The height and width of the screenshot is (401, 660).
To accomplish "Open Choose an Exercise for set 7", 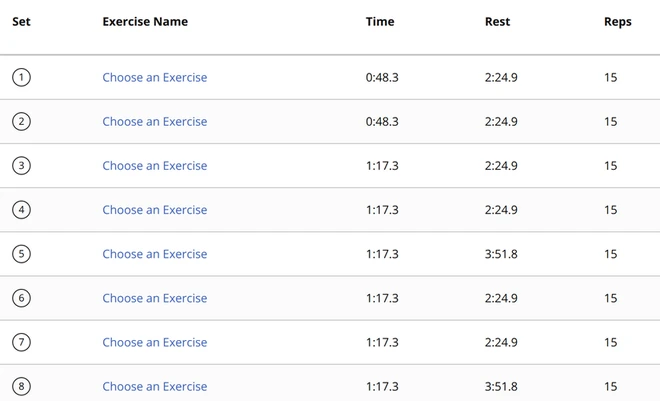I will 155,342.
